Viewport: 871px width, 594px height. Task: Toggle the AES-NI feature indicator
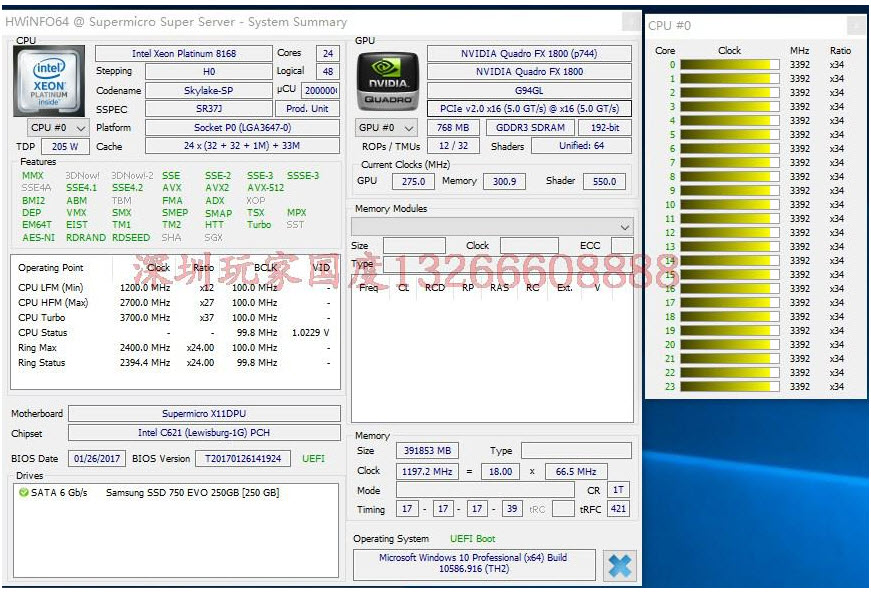38,238
